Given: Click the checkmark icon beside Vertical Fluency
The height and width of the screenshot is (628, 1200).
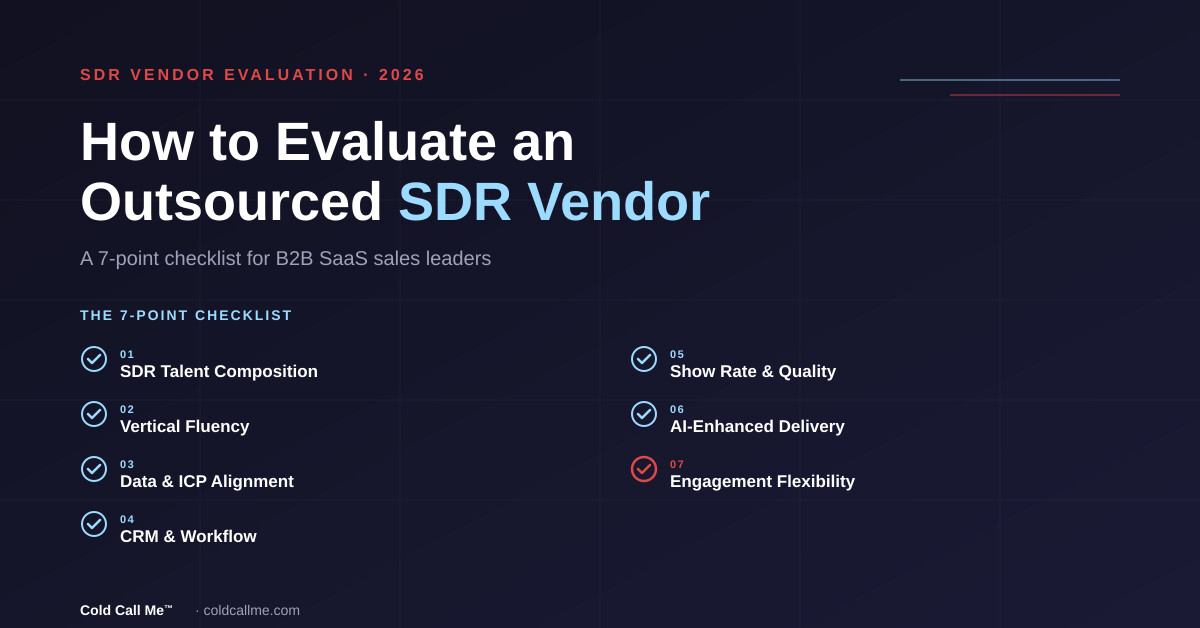Looking at the screenshot, I should coord(94,414).
